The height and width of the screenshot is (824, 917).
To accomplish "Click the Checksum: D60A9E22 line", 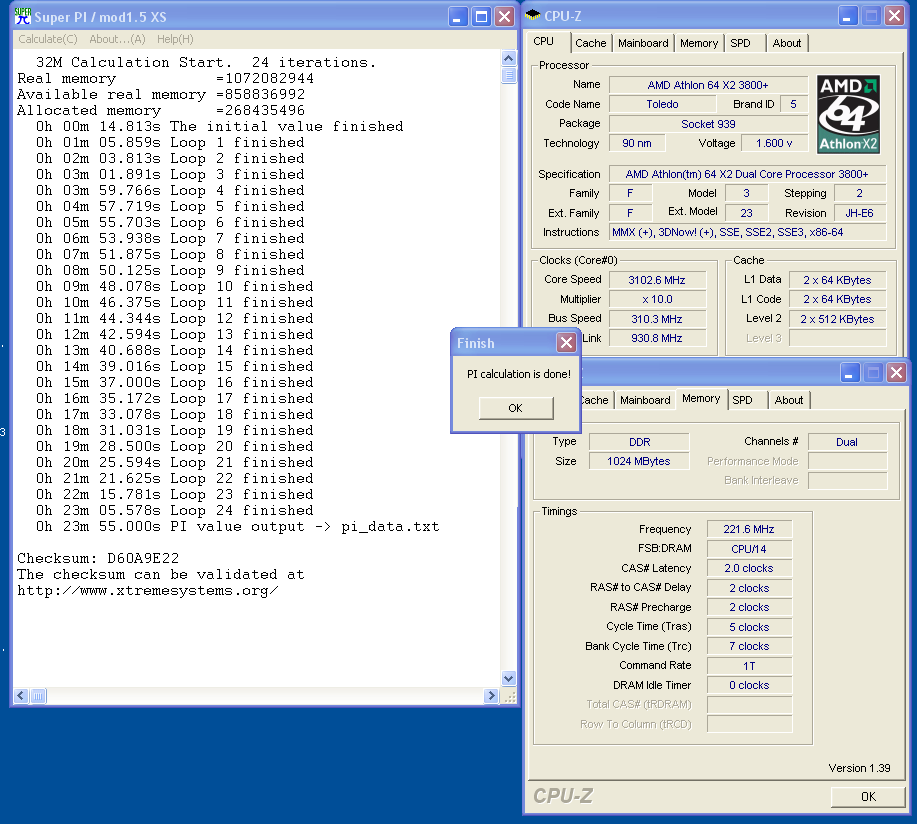I will coord(98,558).
